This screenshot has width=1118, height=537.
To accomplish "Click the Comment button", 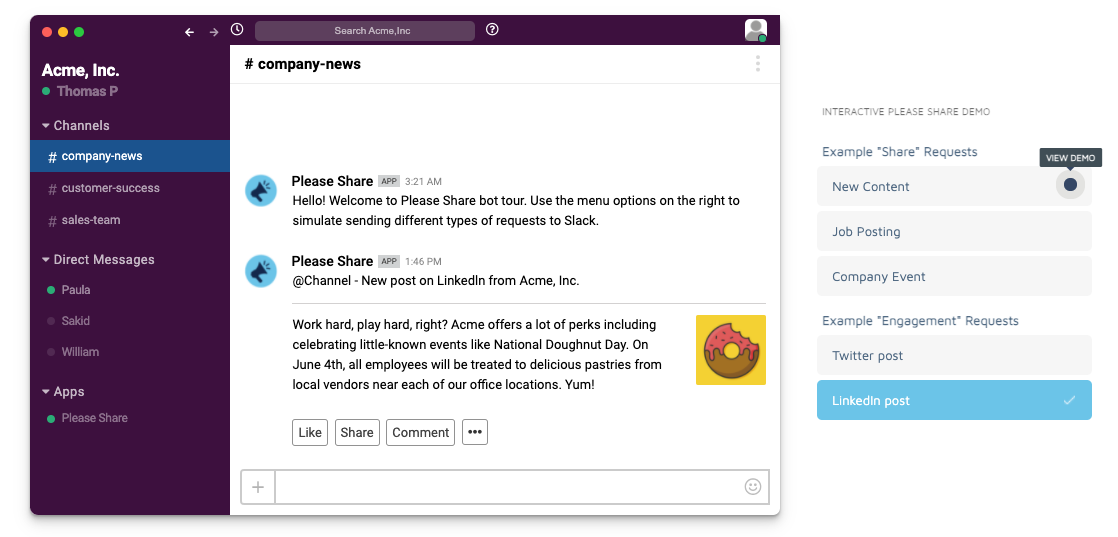I will tap(421, 432).
